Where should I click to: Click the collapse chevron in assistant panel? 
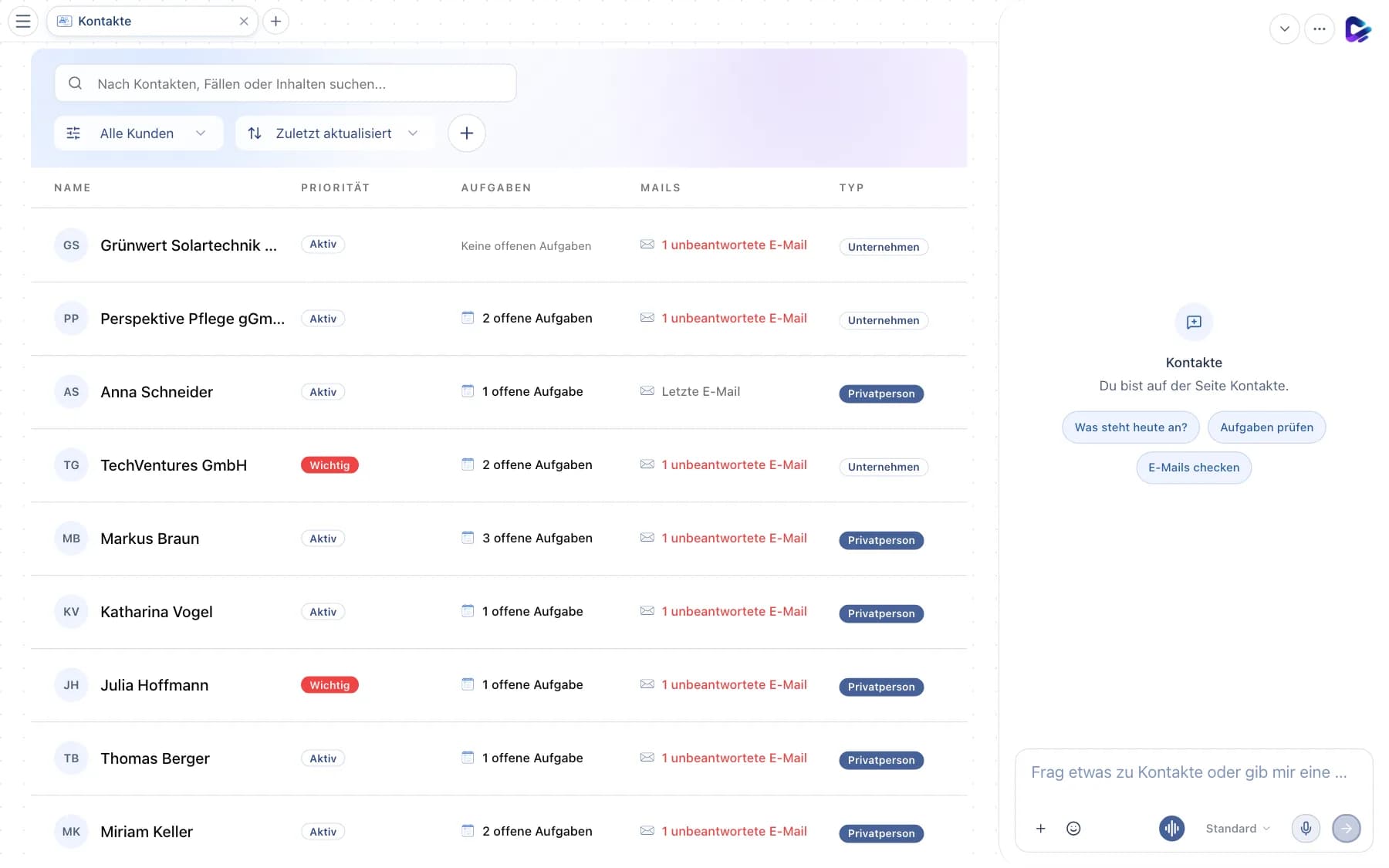[x=1284, y=29]
